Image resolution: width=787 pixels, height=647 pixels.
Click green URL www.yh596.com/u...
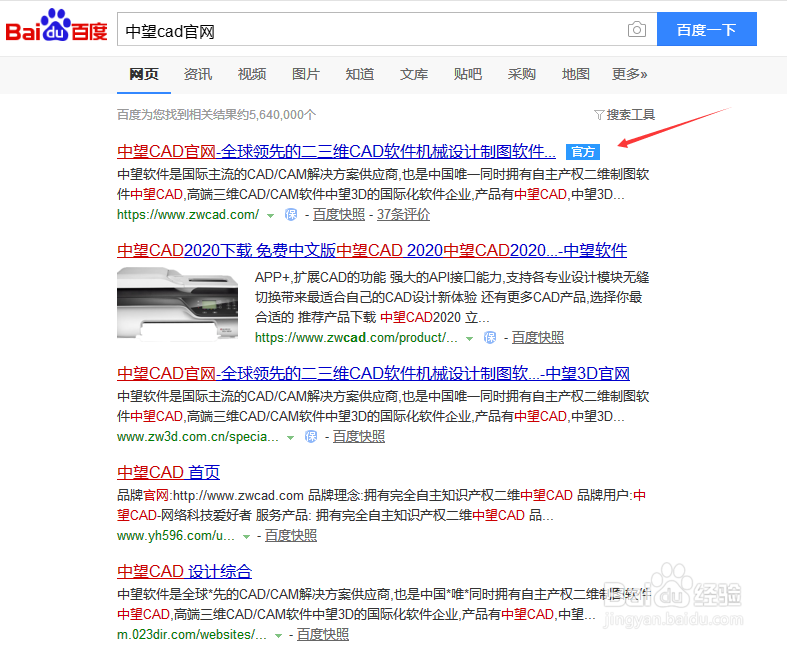176,536
